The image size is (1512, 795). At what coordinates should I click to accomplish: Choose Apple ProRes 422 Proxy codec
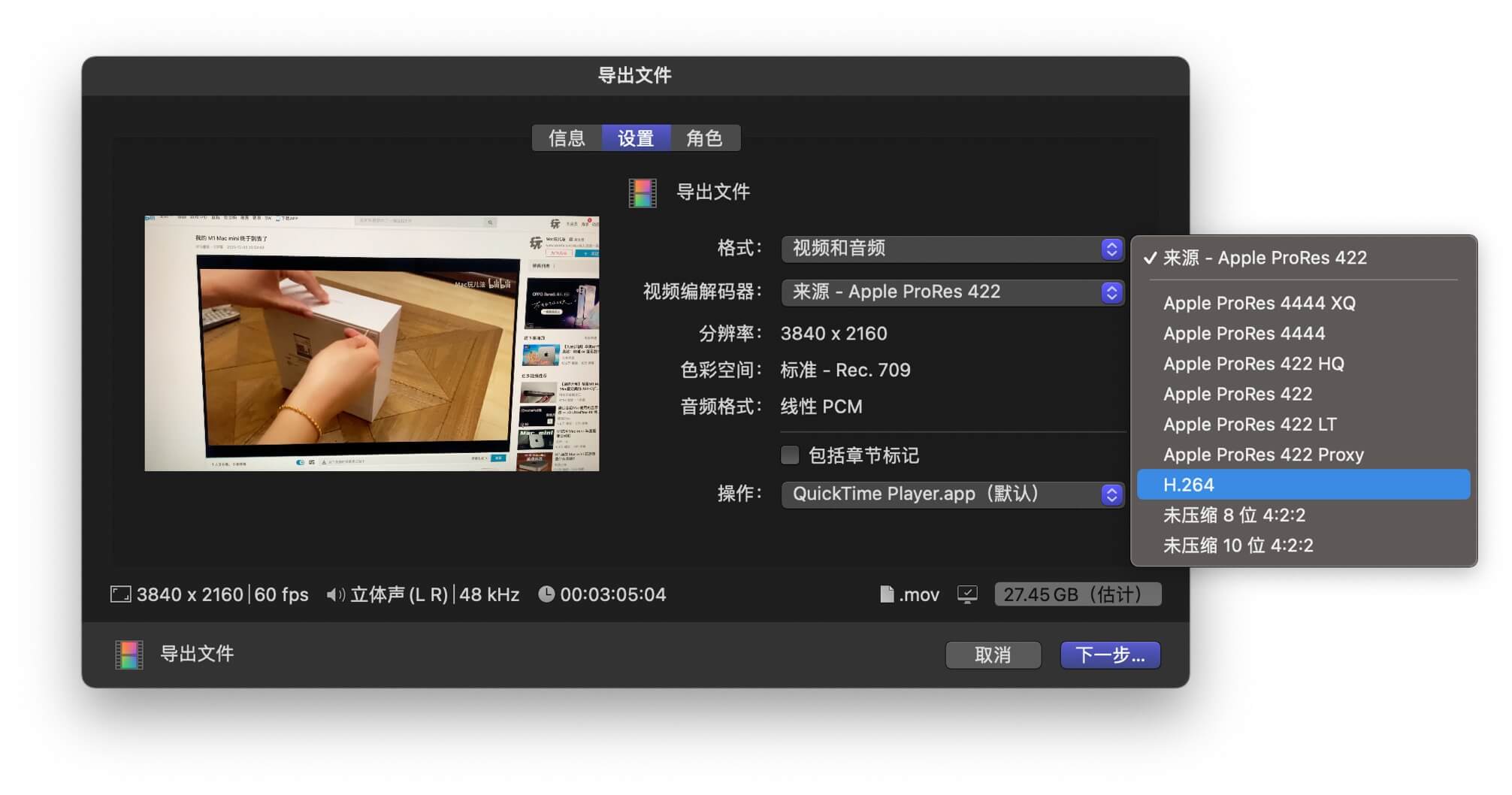pyautogui.click(x=1304, y=455)
